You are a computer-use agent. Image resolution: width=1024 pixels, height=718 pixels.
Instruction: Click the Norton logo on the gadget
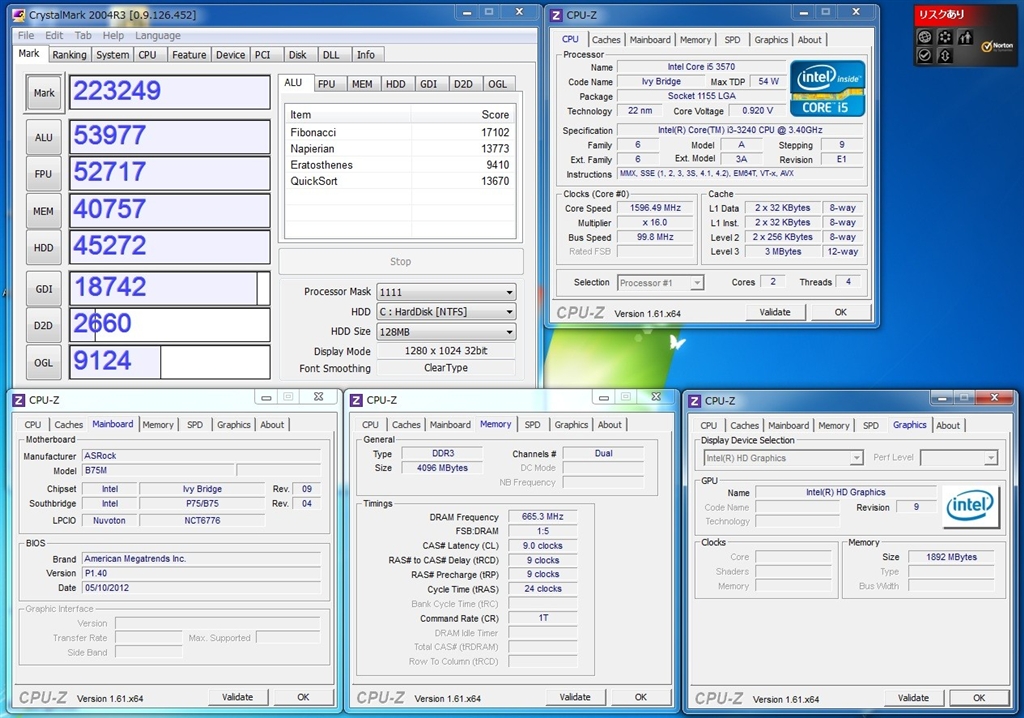[997, 46]
